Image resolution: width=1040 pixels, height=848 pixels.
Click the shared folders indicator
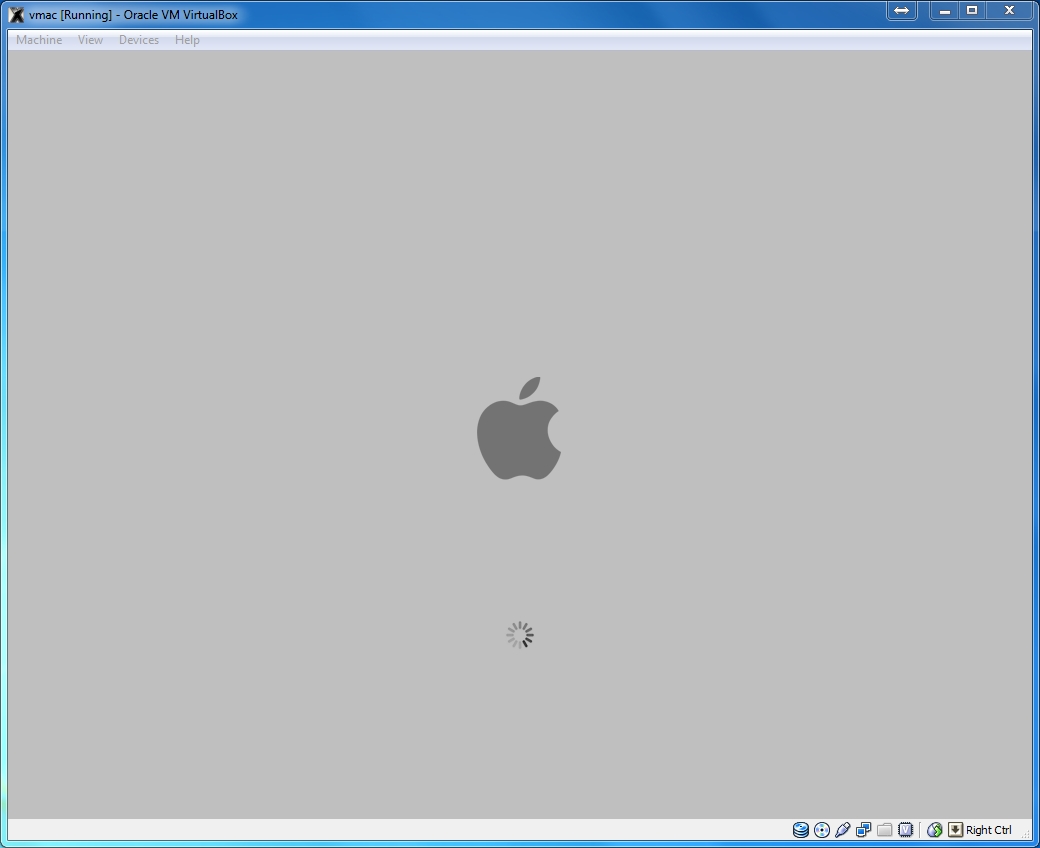(884, 829)
